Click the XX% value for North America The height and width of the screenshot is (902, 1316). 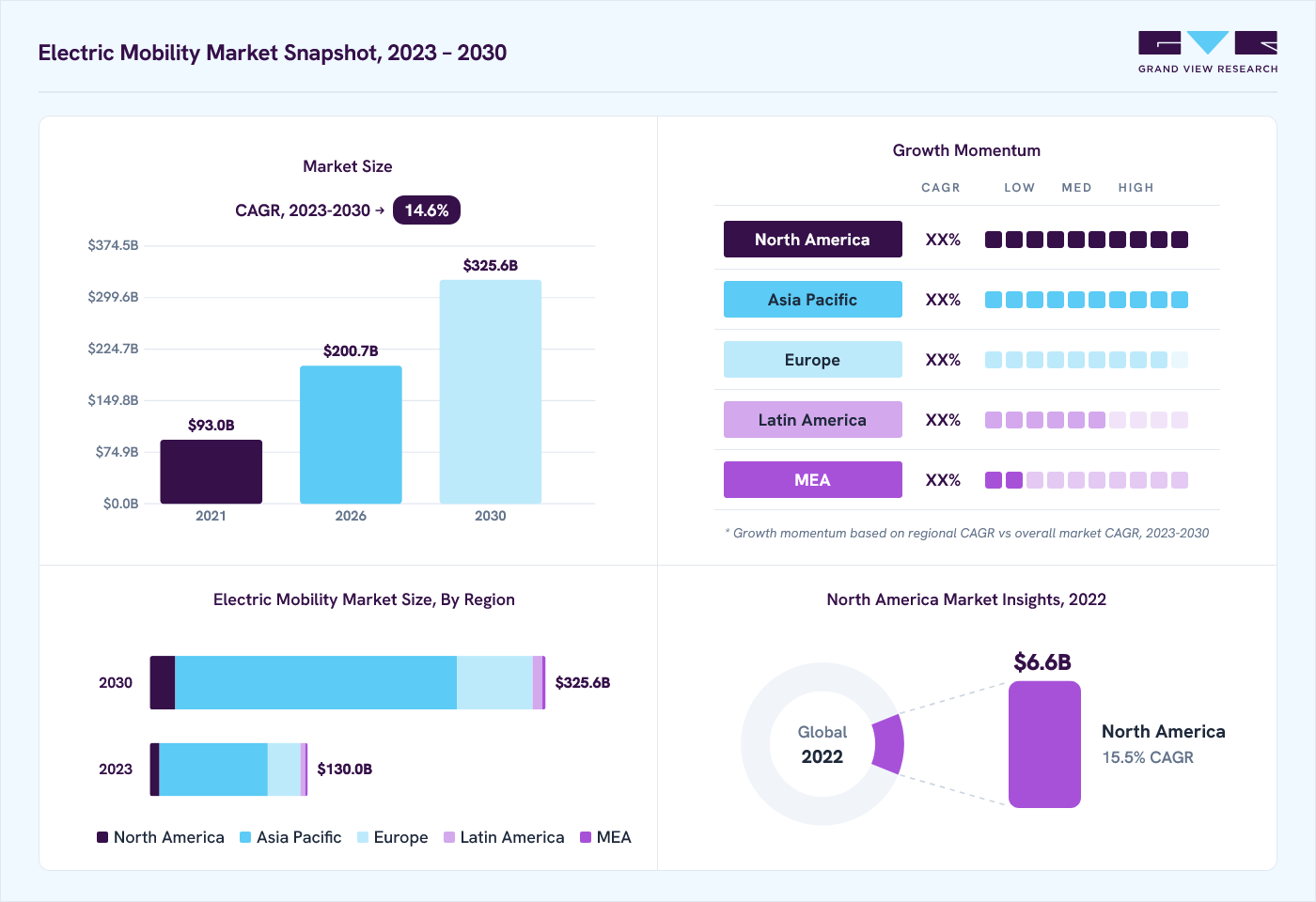[x=943, y=240]
